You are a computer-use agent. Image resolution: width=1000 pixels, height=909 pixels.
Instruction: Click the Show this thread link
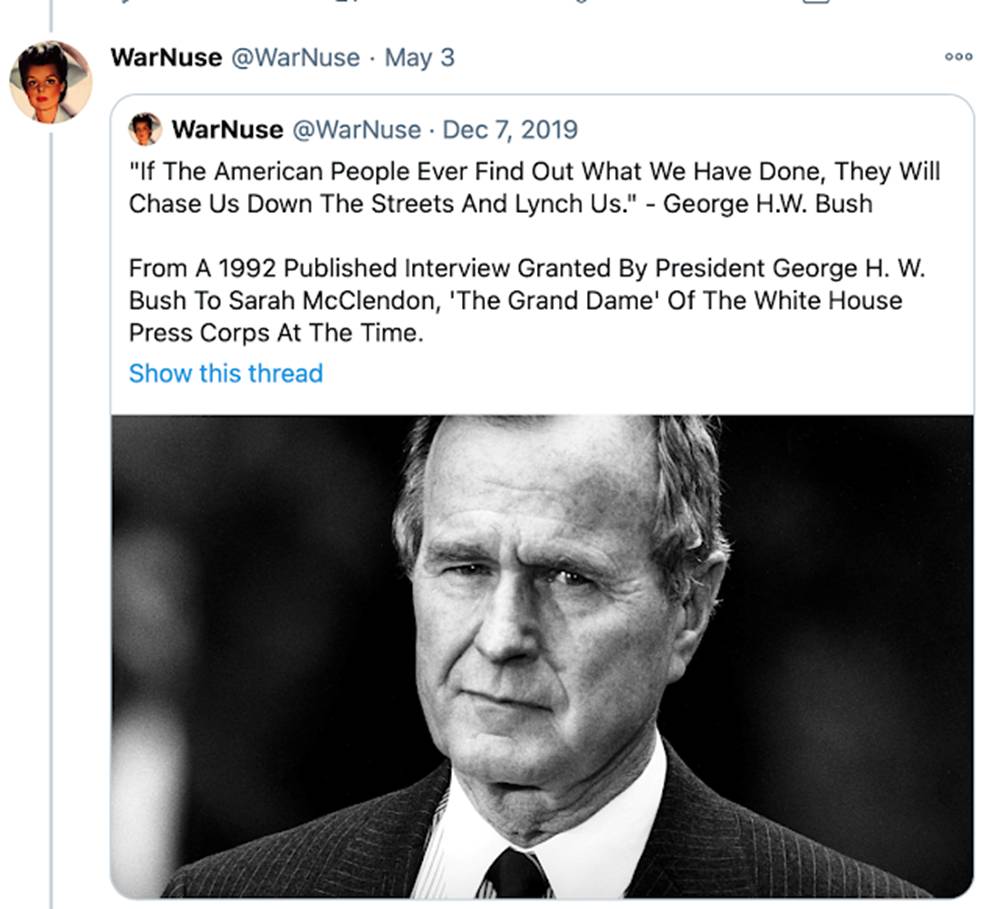pos(226,373)
